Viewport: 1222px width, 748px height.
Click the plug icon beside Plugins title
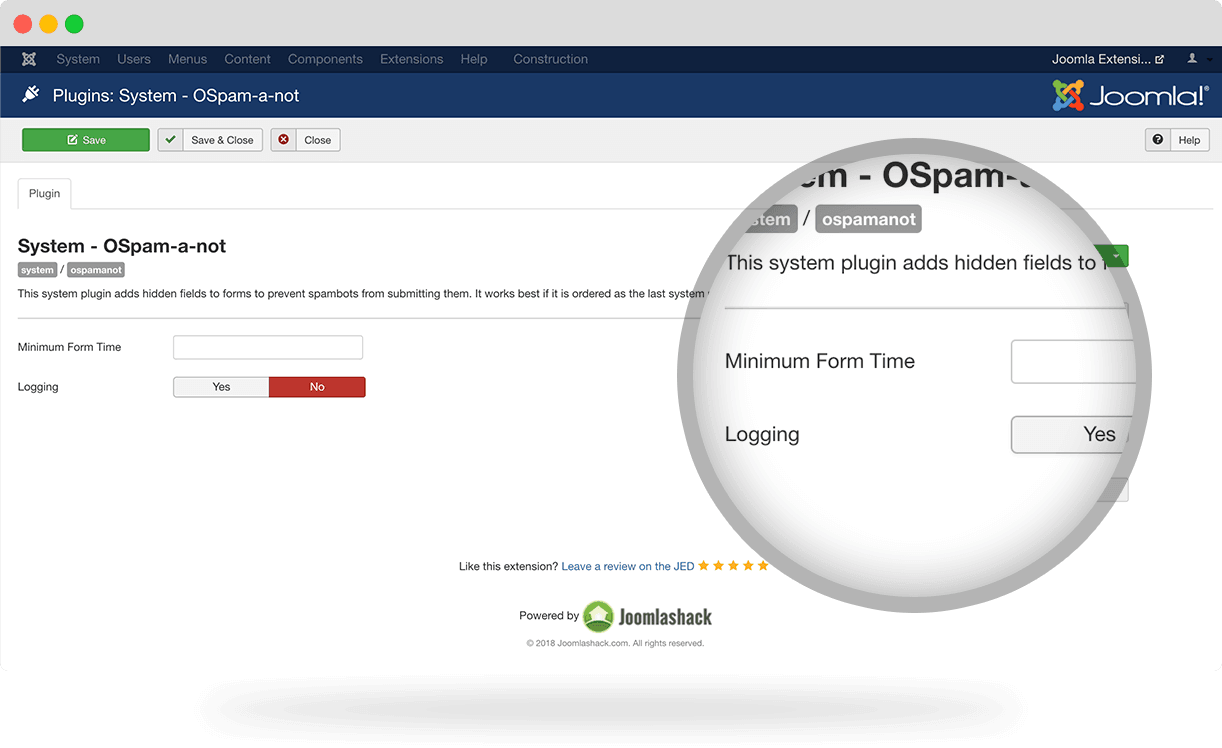pyautogui.click(x=31, y=95)
